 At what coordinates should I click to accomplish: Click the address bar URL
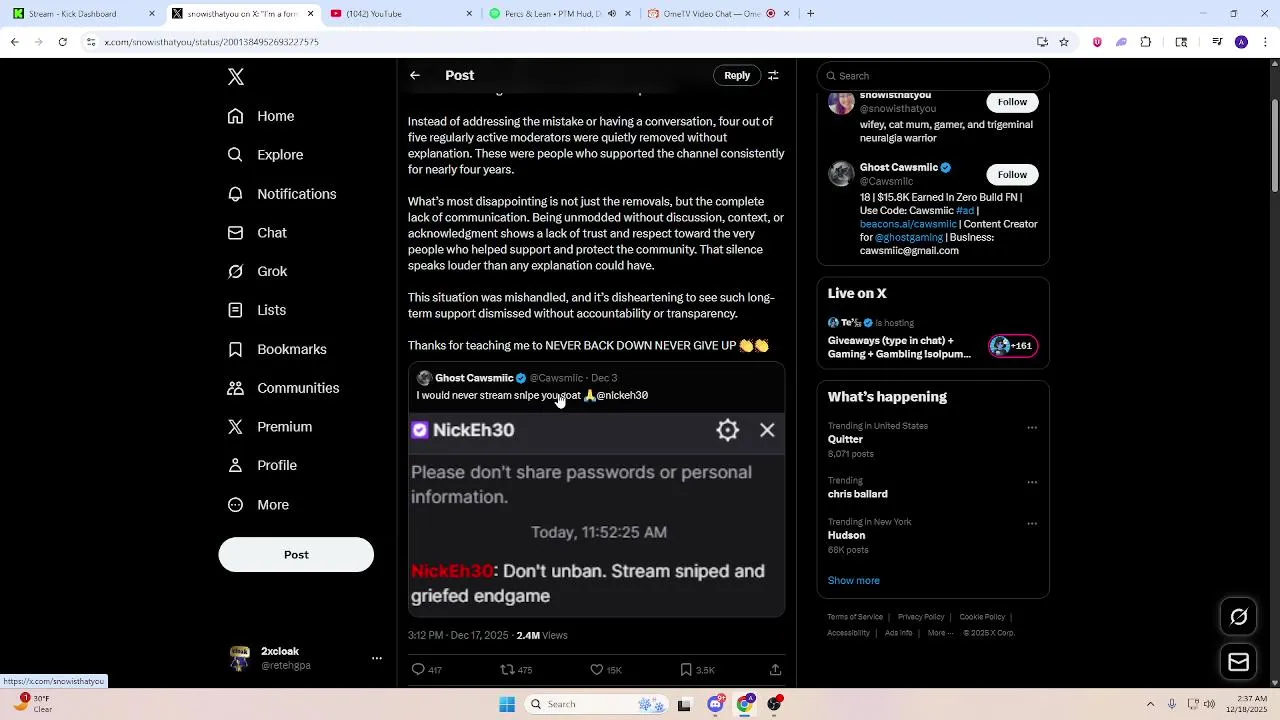[x=211, y=42]
